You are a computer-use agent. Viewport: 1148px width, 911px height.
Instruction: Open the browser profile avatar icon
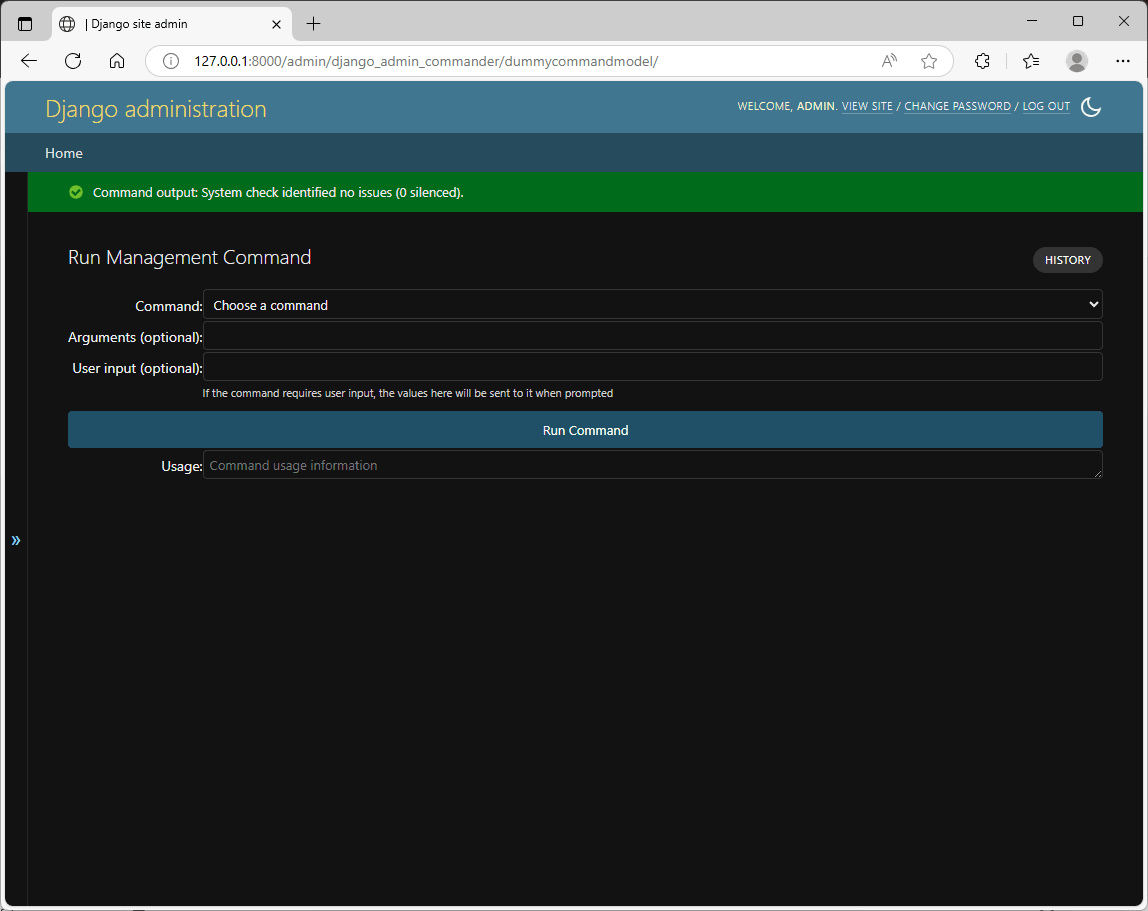[x=1076, y=60]
